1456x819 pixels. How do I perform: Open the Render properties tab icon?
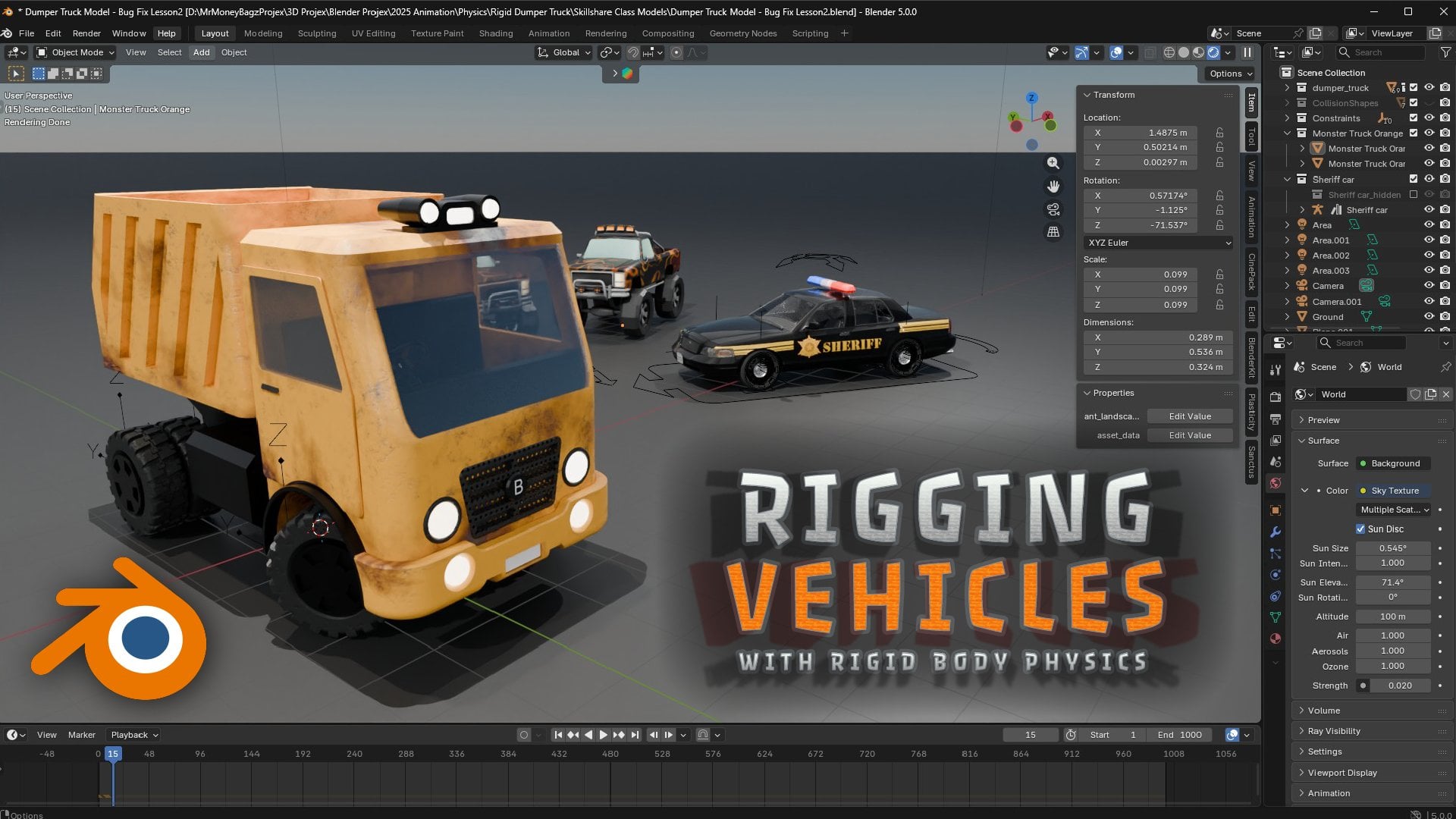coord(1276,397)
